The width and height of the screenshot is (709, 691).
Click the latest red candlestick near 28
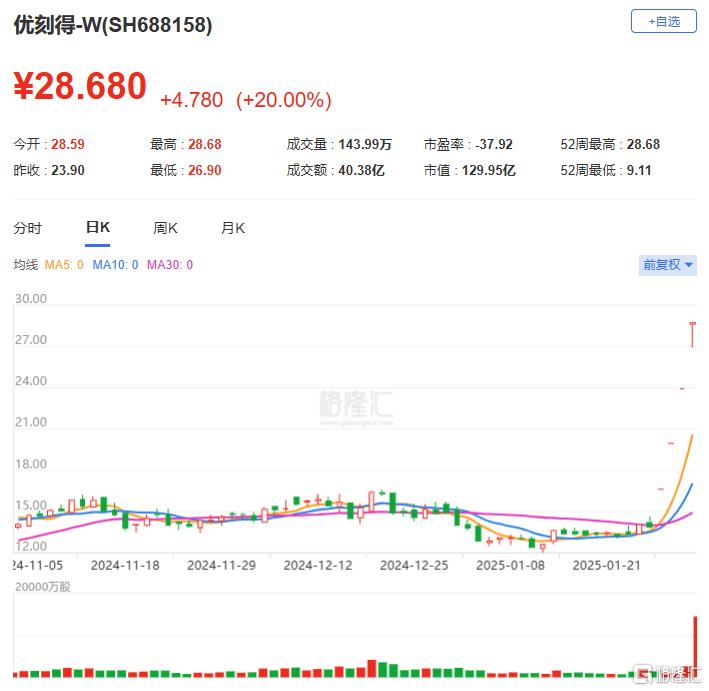click(x=692, y=335)
